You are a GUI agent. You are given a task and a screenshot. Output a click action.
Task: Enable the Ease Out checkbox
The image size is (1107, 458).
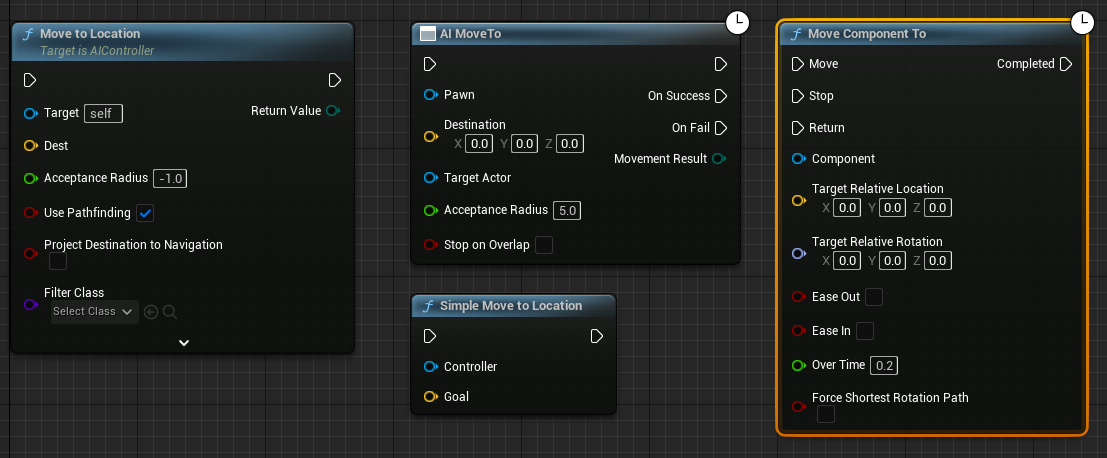tap(874, 297)
